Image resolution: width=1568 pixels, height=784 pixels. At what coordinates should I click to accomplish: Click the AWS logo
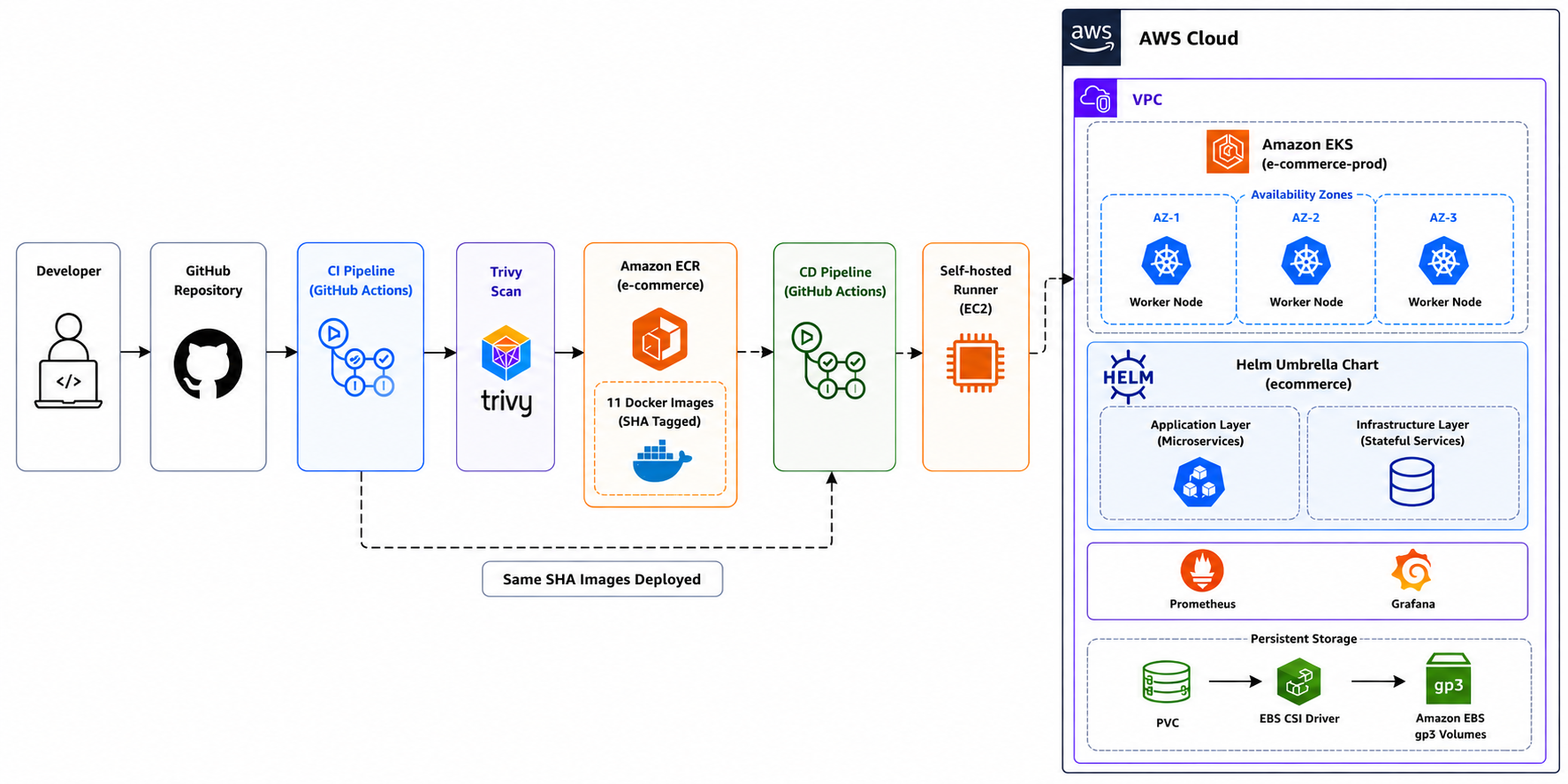click(1092, 38)
